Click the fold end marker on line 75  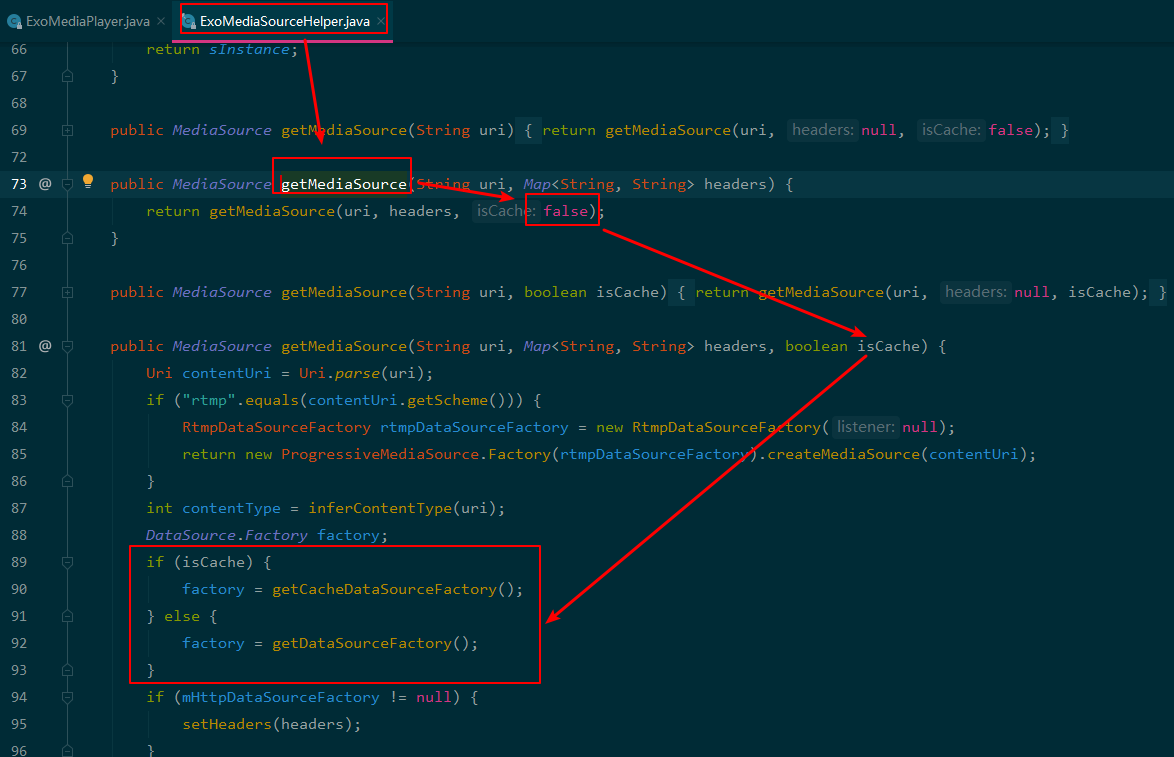(x=67, y=238)
